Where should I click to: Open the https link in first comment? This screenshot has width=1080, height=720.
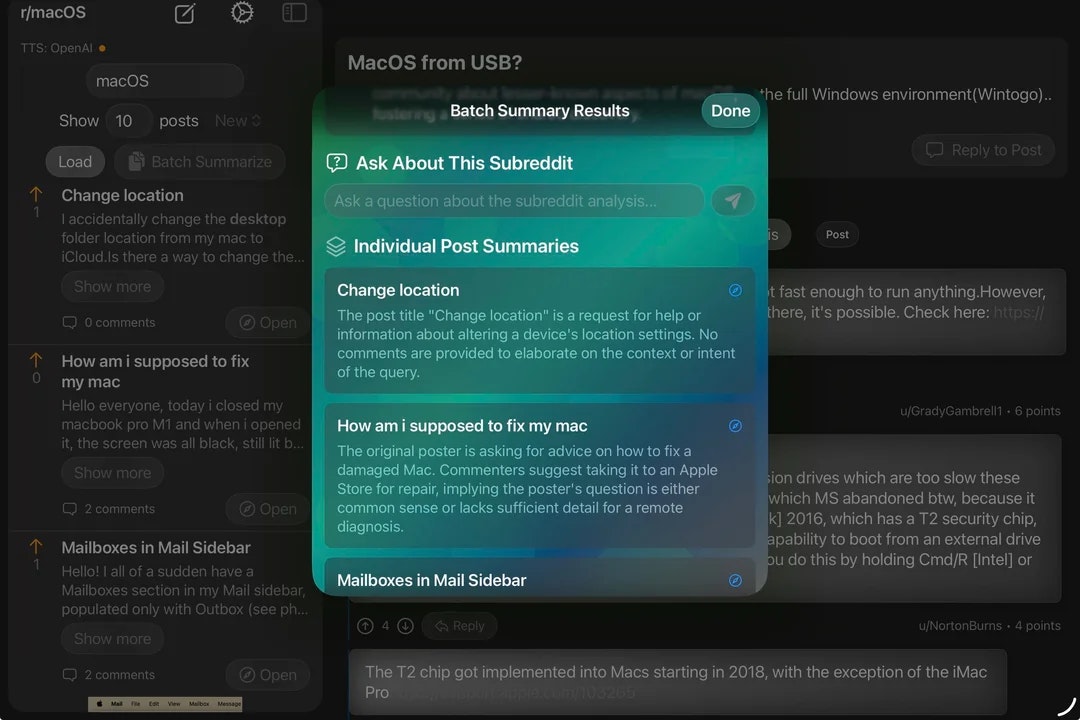[1019, 312]
